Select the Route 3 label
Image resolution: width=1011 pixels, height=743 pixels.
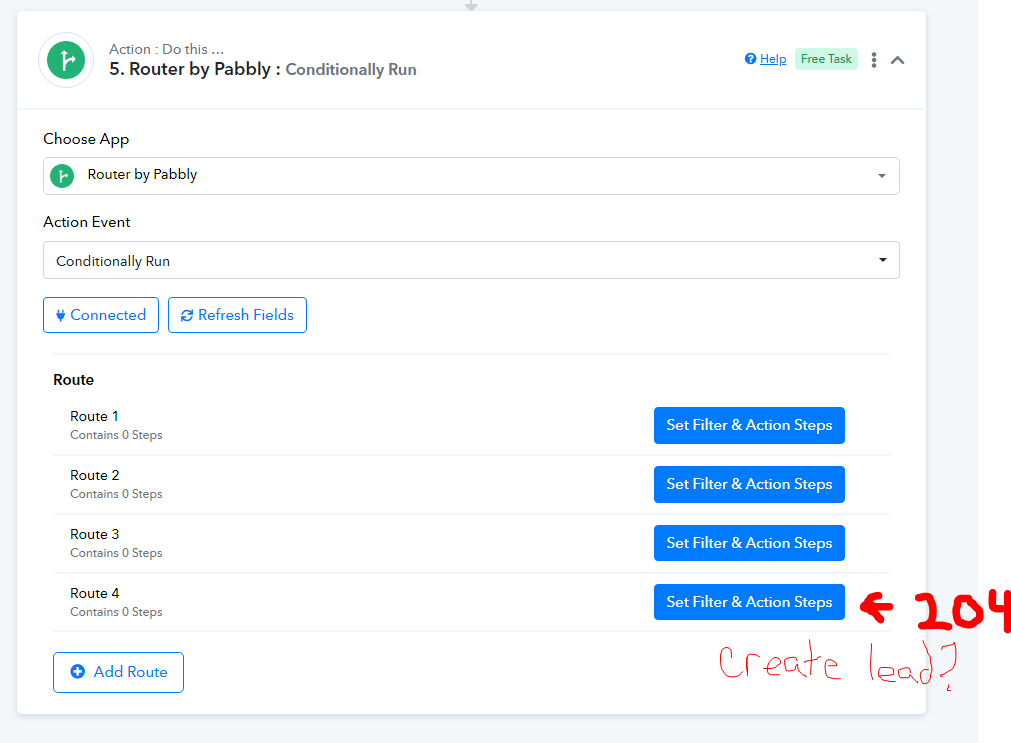coord(95,534)
